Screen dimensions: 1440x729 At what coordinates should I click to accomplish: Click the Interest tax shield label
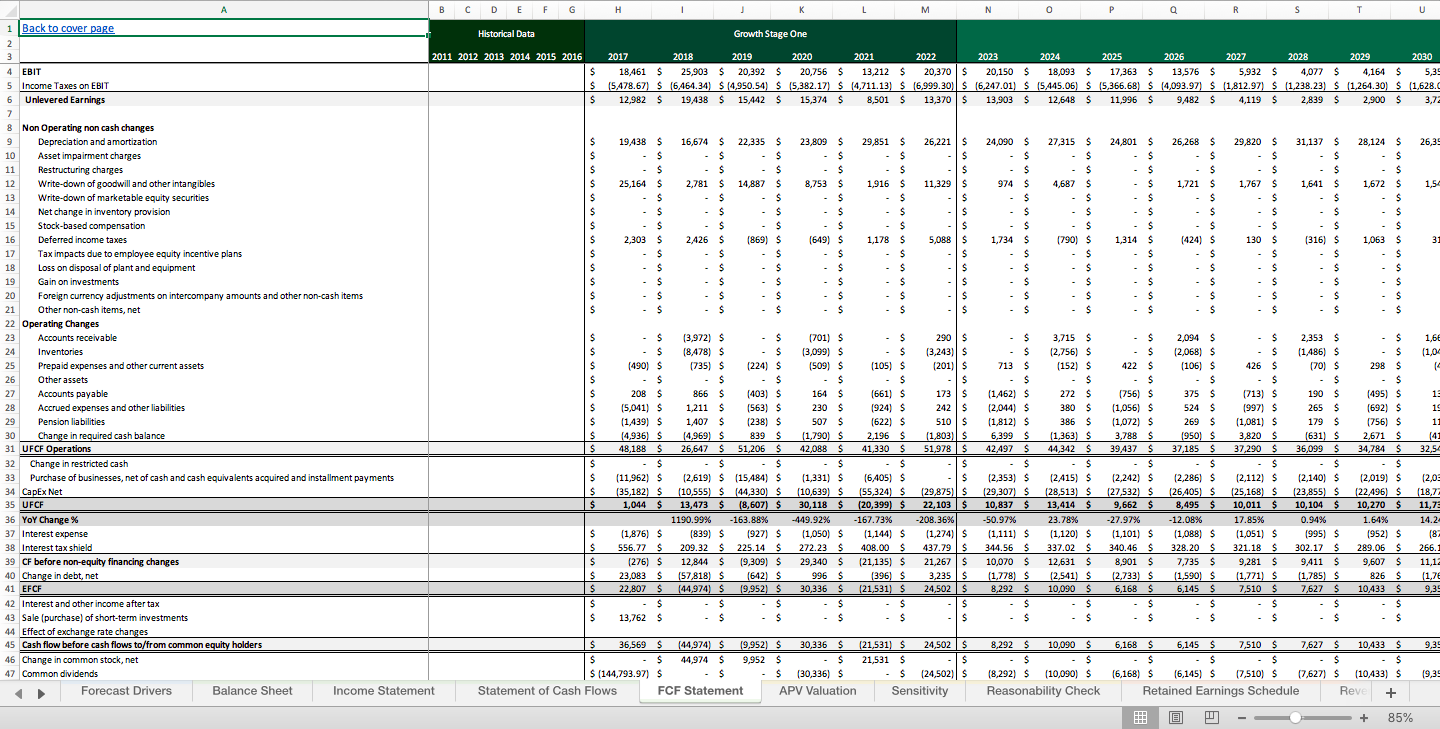pos(56,547)
